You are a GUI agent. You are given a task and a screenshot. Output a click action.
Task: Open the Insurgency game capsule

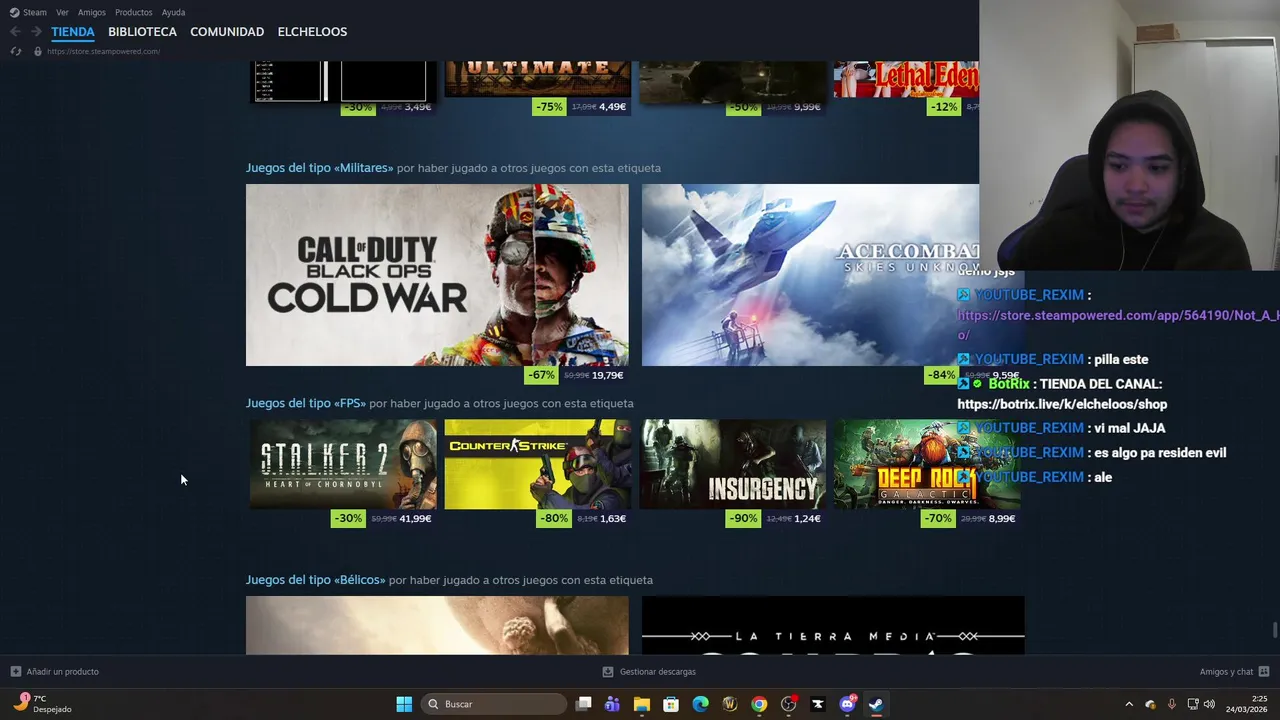[733, 464]
